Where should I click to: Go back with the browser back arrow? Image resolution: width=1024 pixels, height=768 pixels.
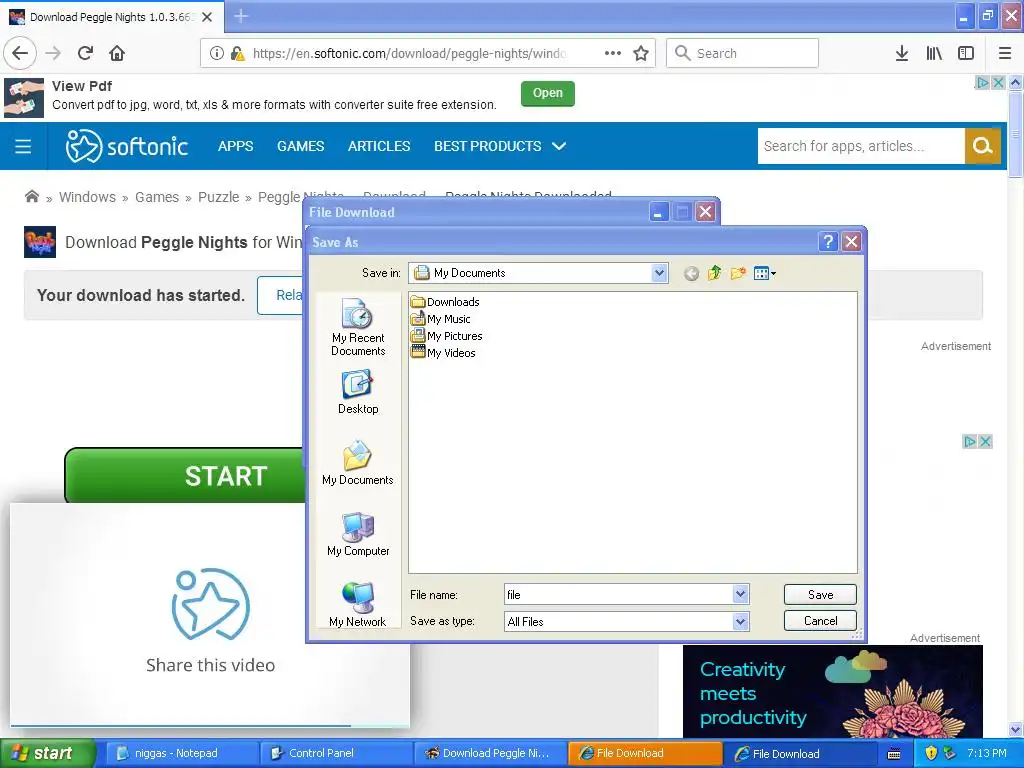[x=20, y=53]
